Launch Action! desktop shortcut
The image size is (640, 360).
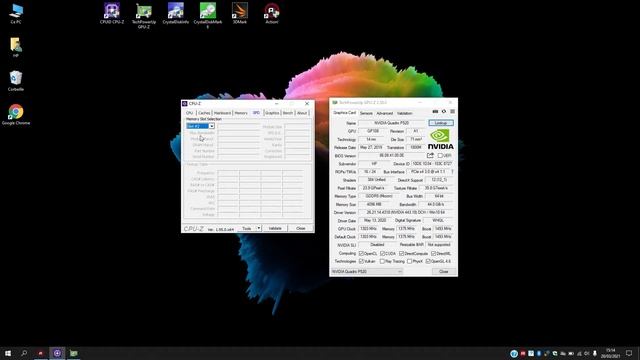[x=272, y=13]
